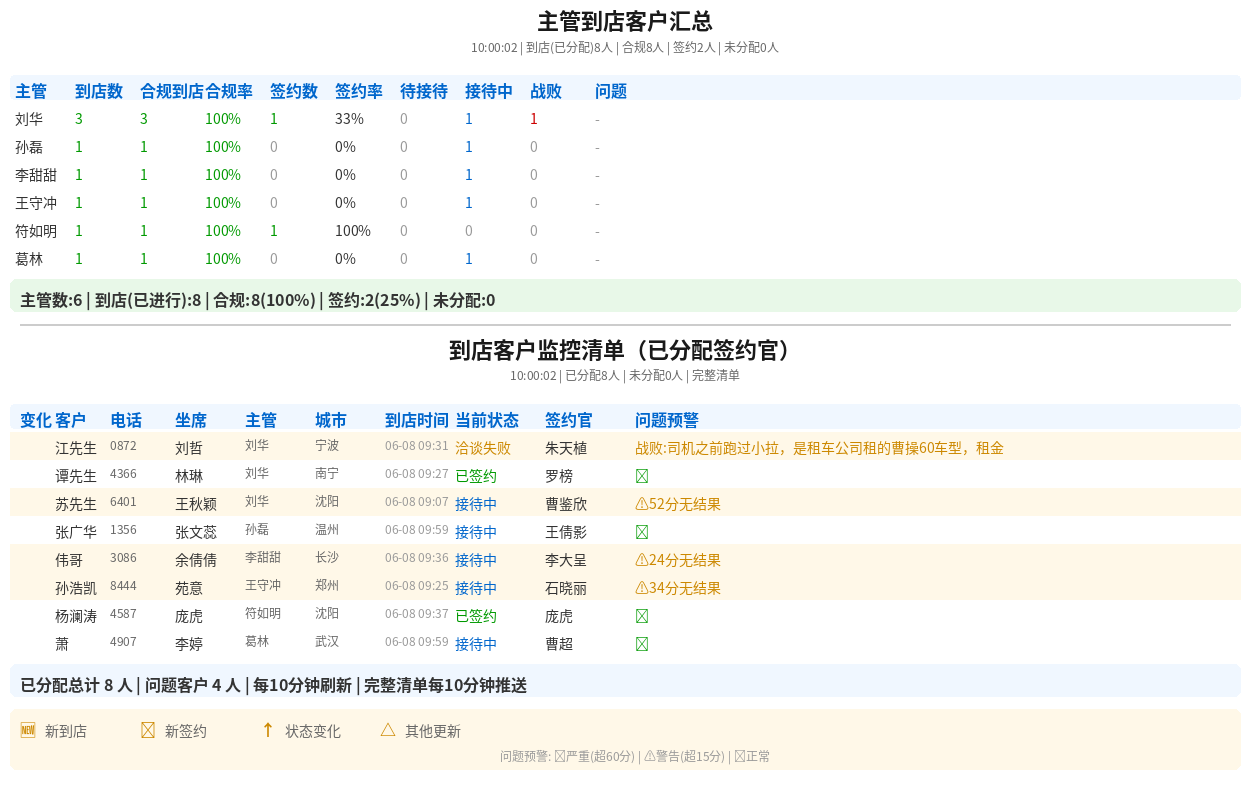1250x812 pixels.
Task: Click city 宁波
Action: (x=327, y=445)
